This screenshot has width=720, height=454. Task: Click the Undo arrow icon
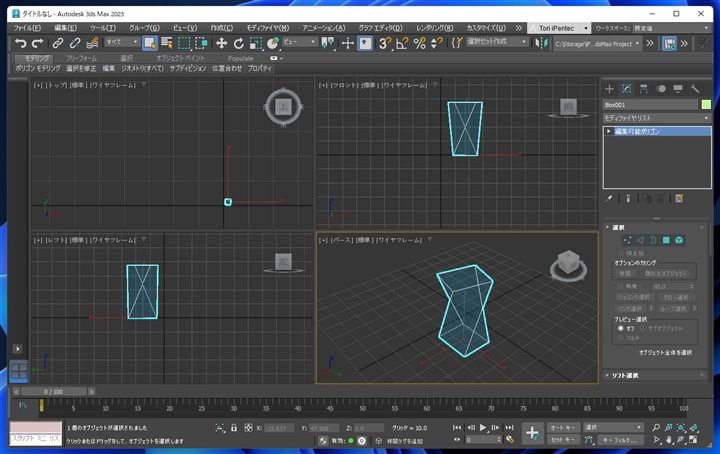[21, 44]
